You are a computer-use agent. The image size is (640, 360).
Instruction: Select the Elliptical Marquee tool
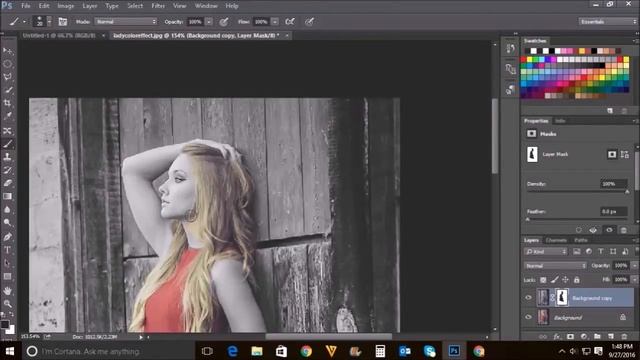7,64
